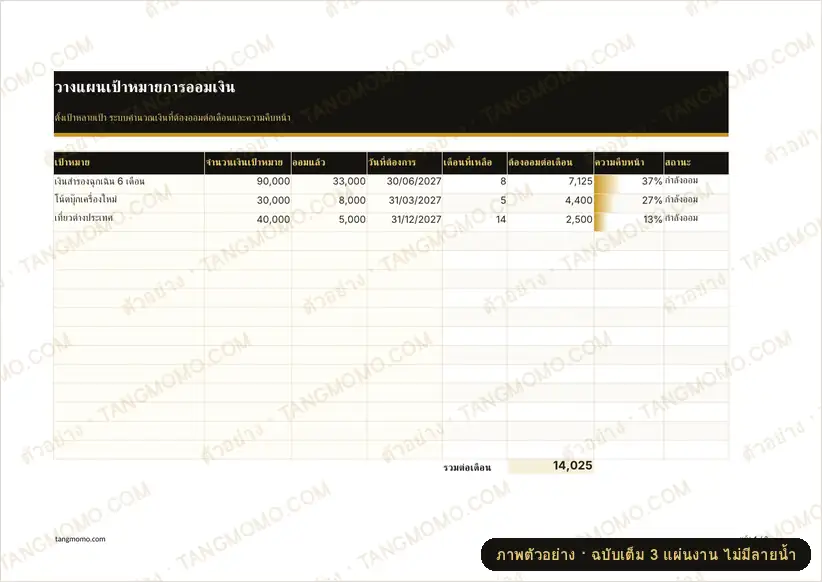Click กำลังออม status in the 90,000 row
This screenshot has height=582, width=822.
(x=682, y=181)
